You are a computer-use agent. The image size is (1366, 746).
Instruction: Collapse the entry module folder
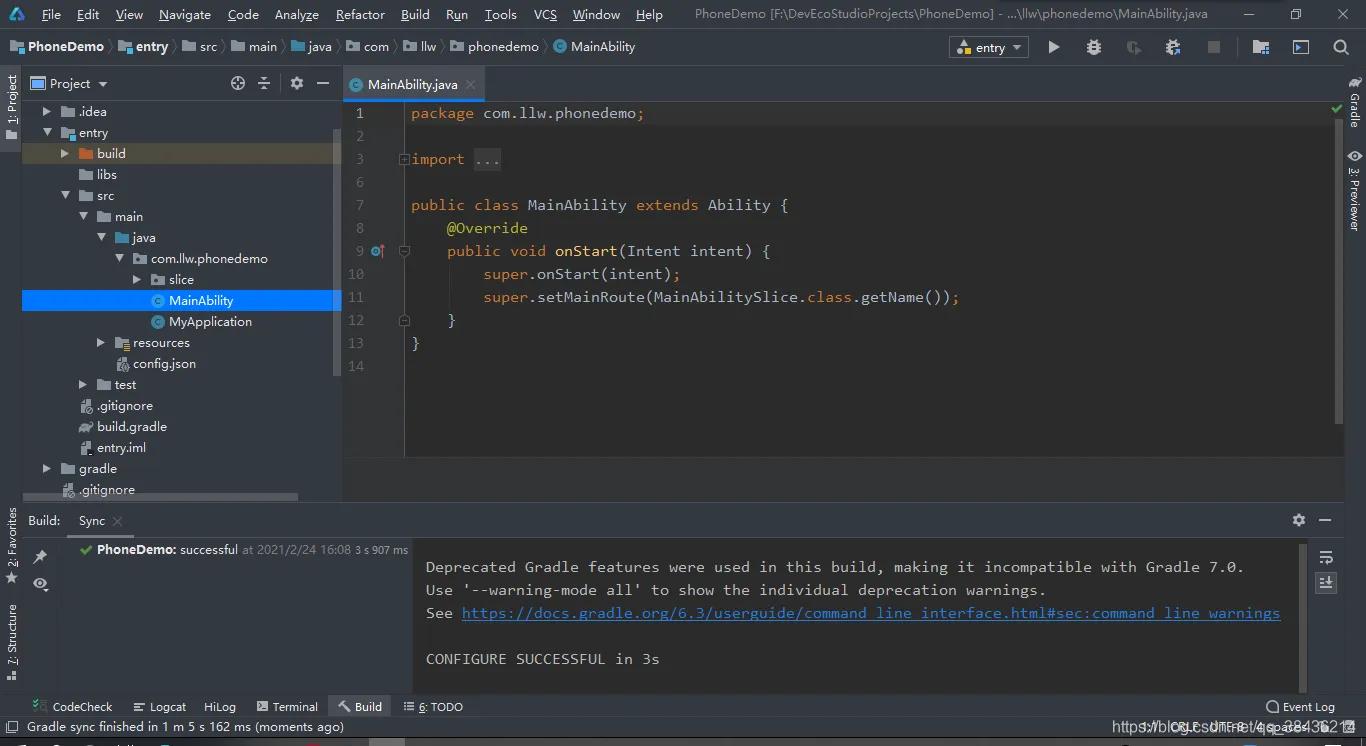click(47, 132)
